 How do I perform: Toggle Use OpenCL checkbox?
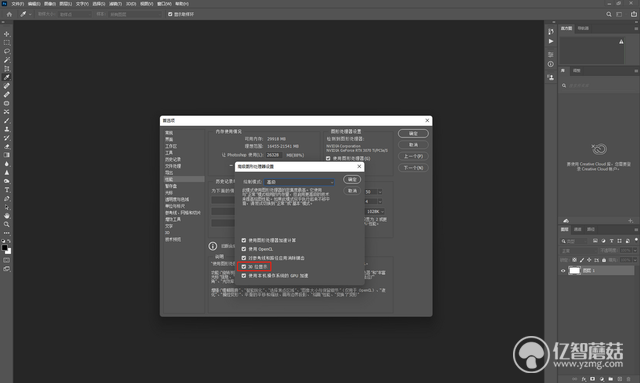[244, 249]
